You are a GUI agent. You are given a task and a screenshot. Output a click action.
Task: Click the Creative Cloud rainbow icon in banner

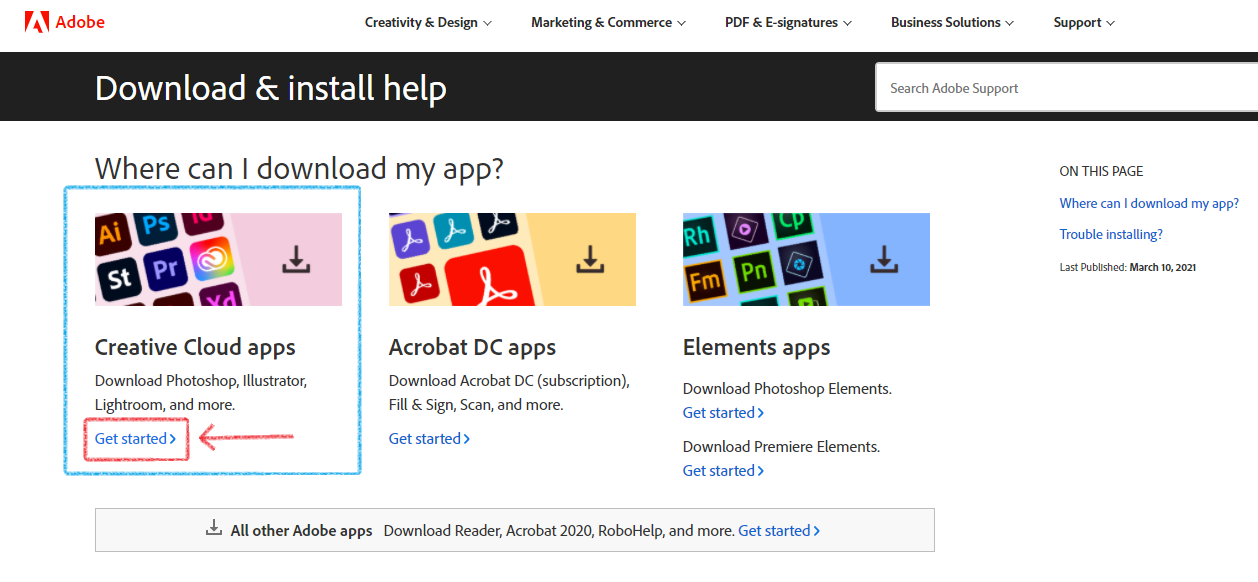point(212,259)
